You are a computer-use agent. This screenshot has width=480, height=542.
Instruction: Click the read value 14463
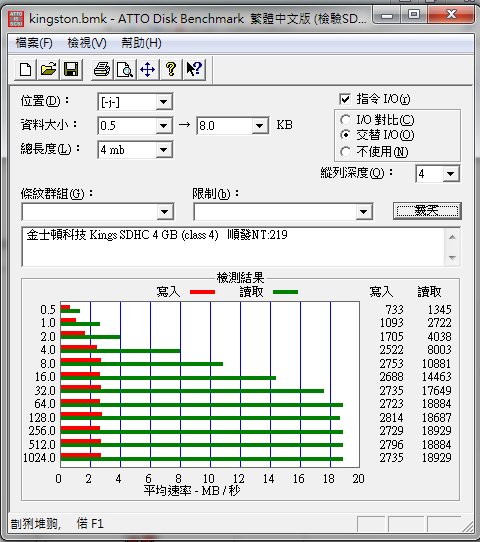click(436, 376)
